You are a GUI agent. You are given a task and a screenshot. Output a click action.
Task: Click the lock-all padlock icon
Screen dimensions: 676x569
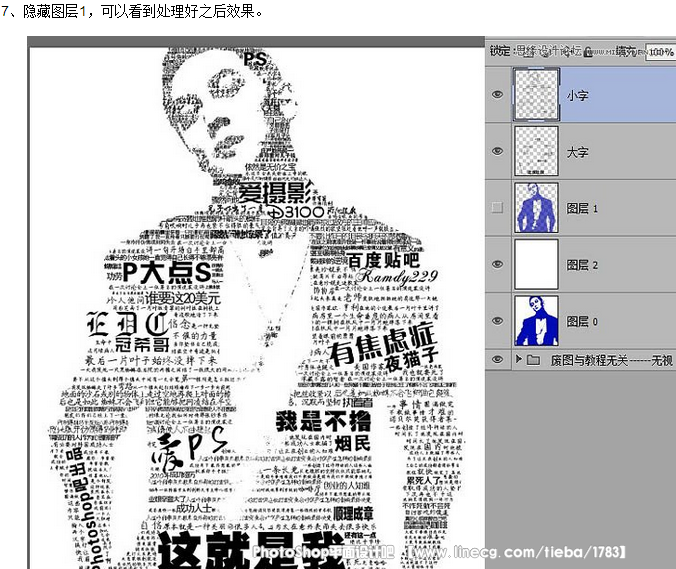pyautogui.click(x=588, y=52)
